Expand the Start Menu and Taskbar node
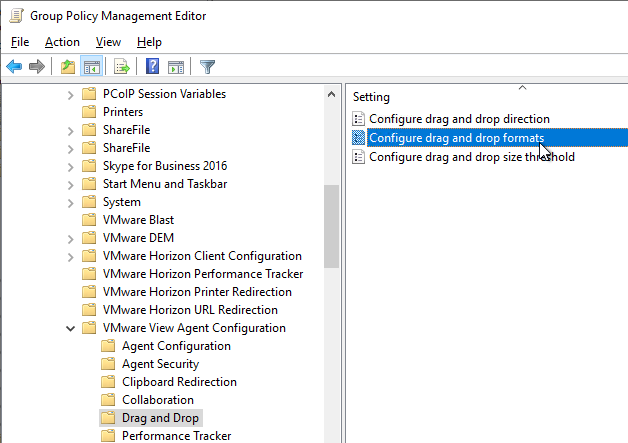The height and width of the screenshot is (443, 628). [x=70, y=185]
